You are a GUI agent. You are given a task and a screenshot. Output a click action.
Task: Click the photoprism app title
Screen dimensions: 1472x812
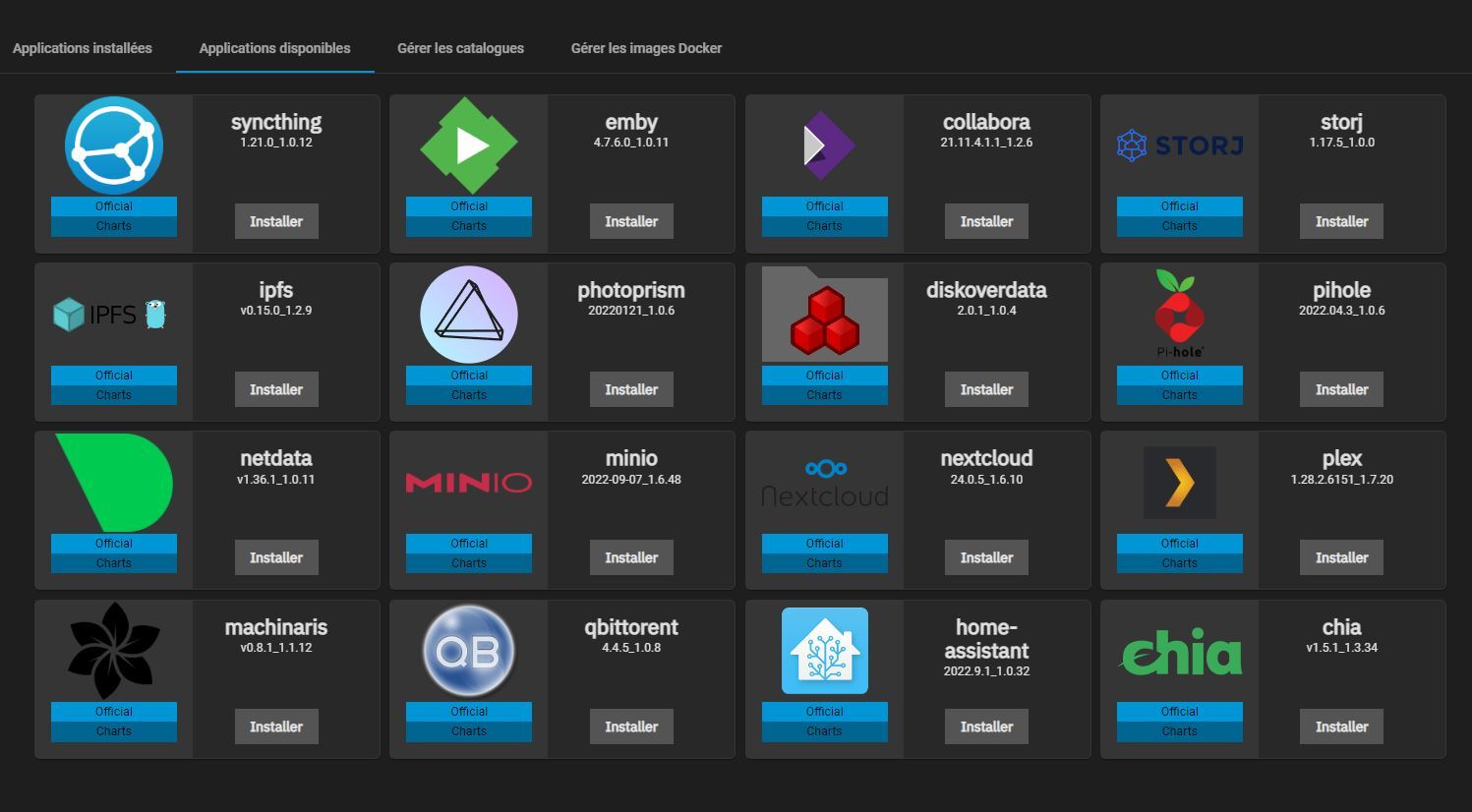(631, 291)
